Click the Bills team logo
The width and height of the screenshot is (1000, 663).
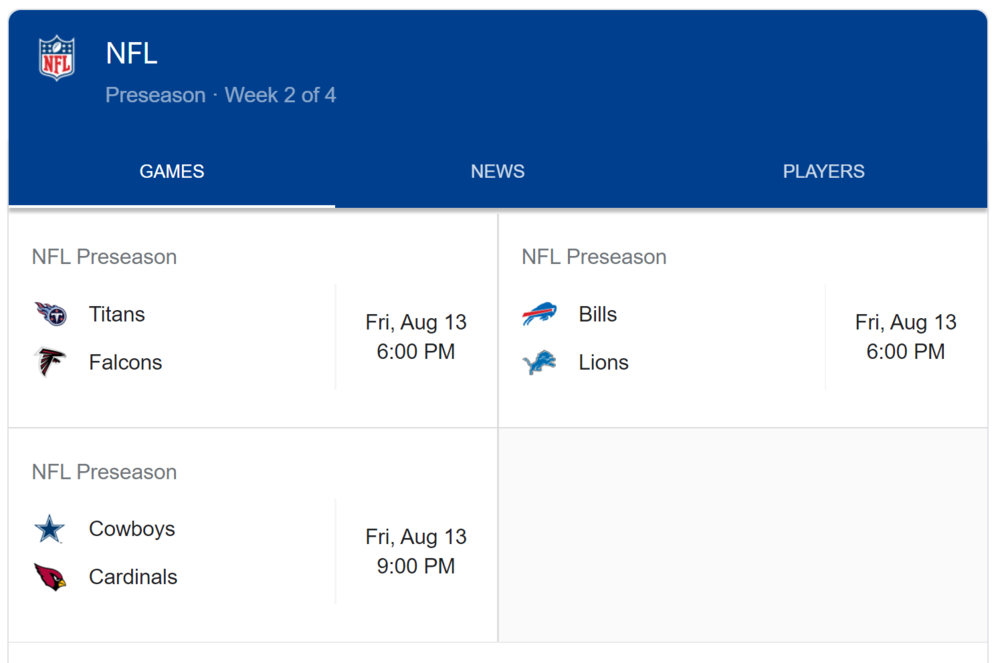(540, 314)
